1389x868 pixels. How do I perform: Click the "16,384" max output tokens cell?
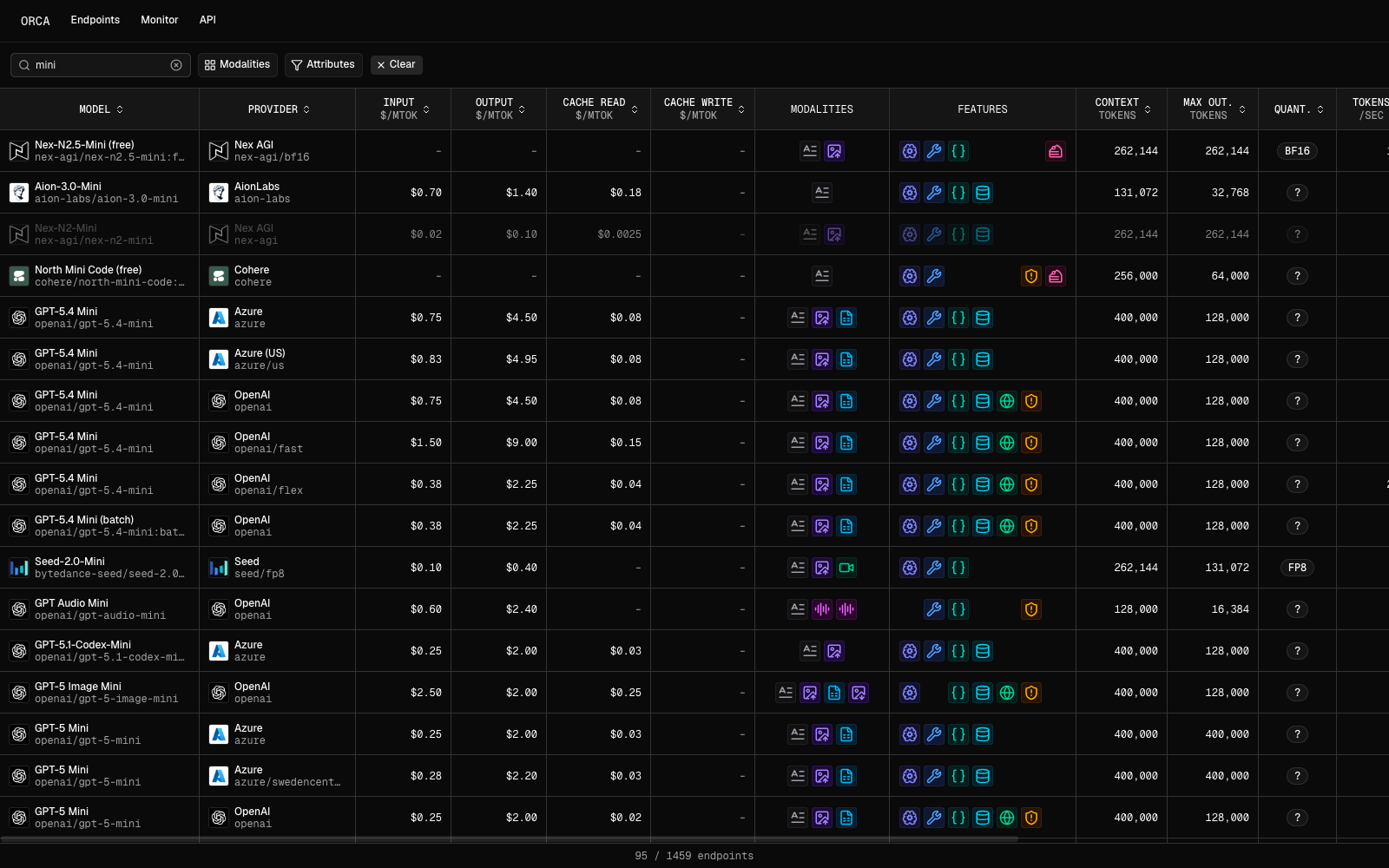tap(1230, 609)
